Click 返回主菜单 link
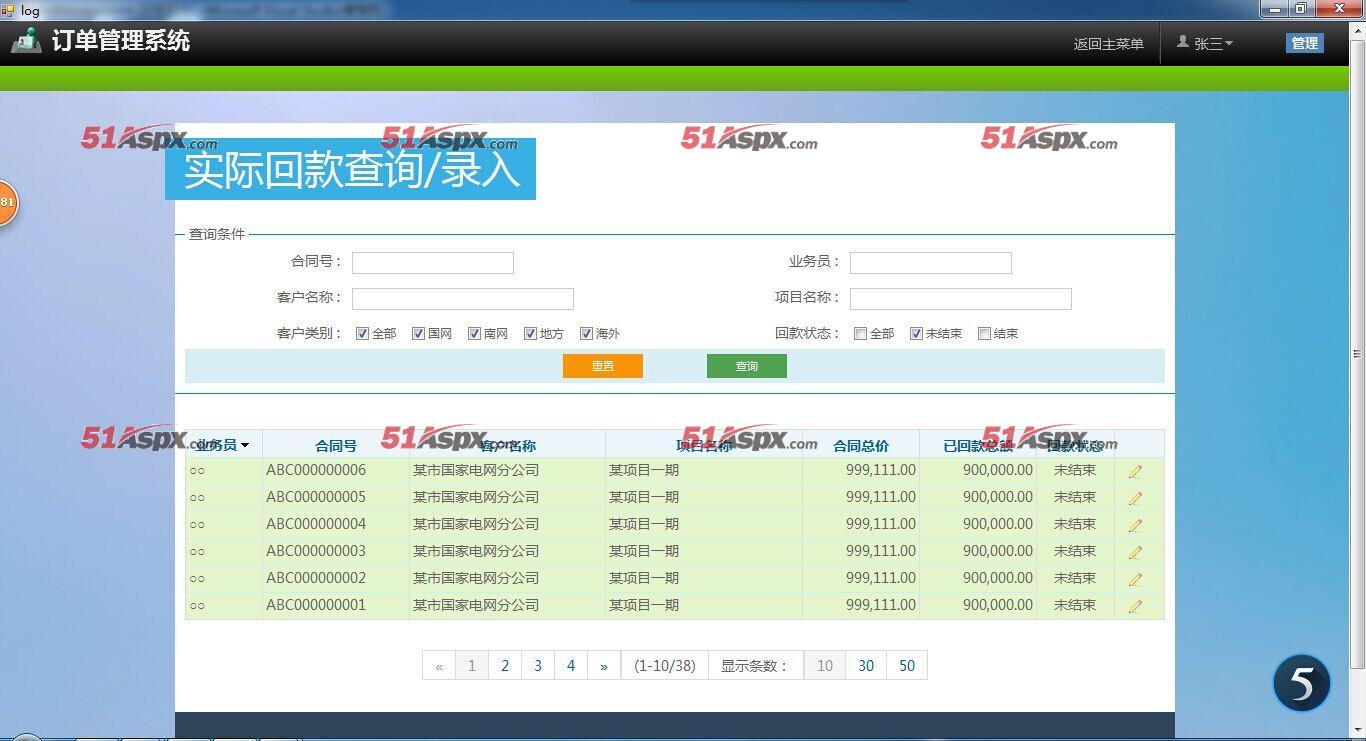The width and height of the screenshot is (1366, 741). 1108,44
